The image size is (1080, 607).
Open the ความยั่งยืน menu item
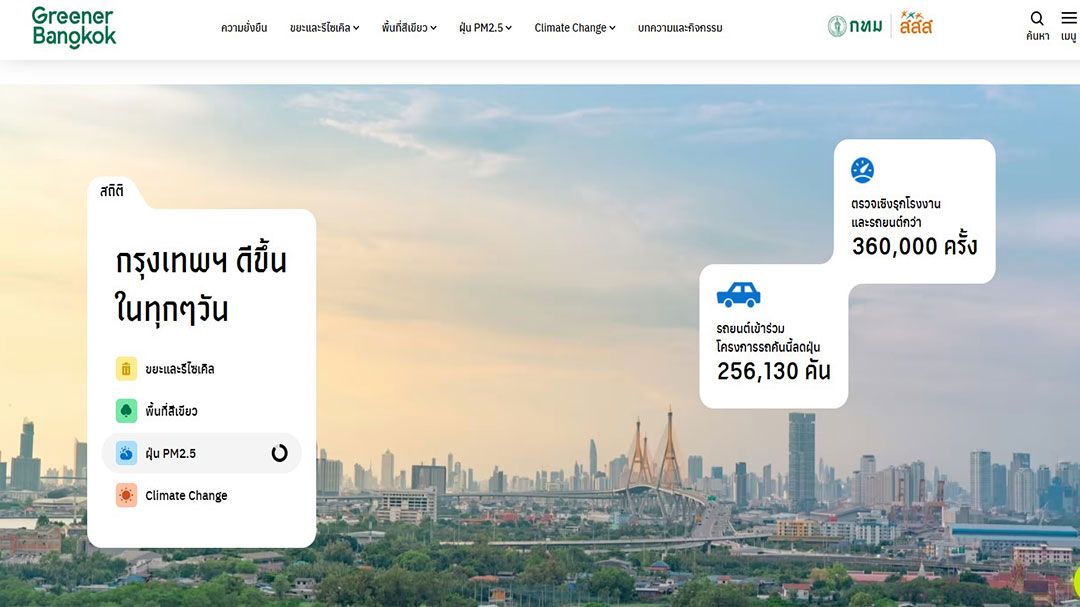click(244, 28)
